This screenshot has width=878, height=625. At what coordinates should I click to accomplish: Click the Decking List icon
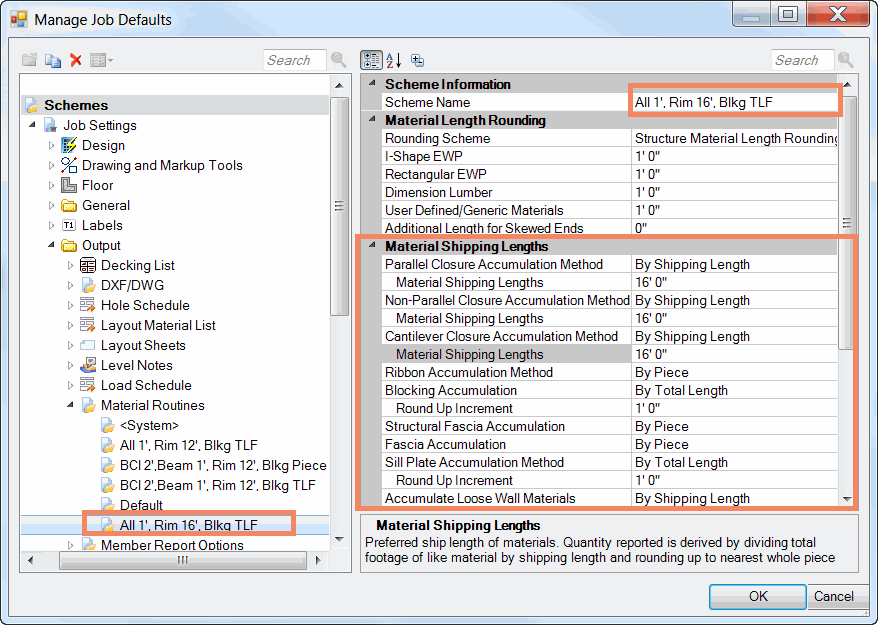coord(87,265)
